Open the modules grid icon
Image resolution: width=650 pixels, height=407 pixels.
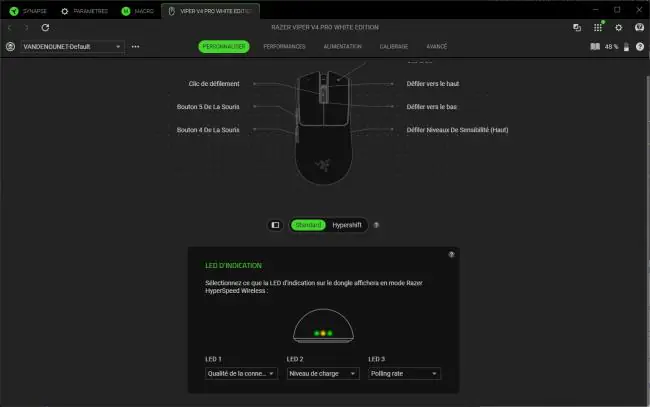click(x=598, y=27)
